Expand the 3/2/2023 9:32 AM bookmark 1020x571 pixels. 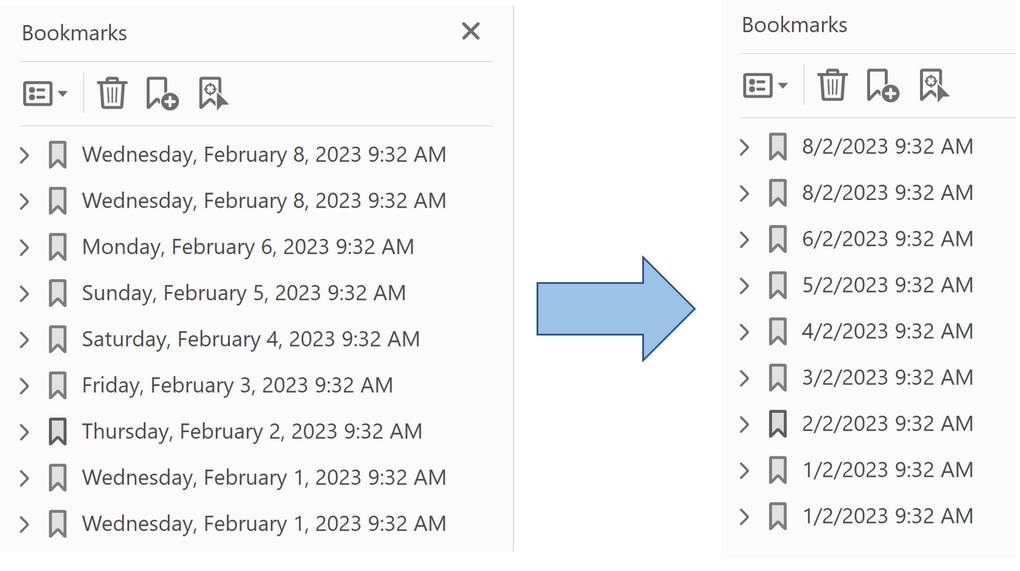(745, 378)
